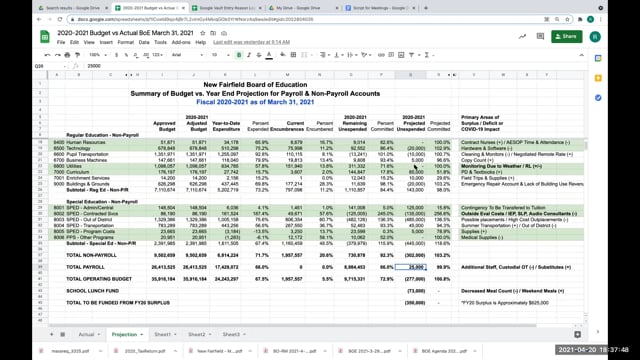Viewport: 640px width, 360px height.
Task: Click the cell name box
Action: click(x=50, y=66)
